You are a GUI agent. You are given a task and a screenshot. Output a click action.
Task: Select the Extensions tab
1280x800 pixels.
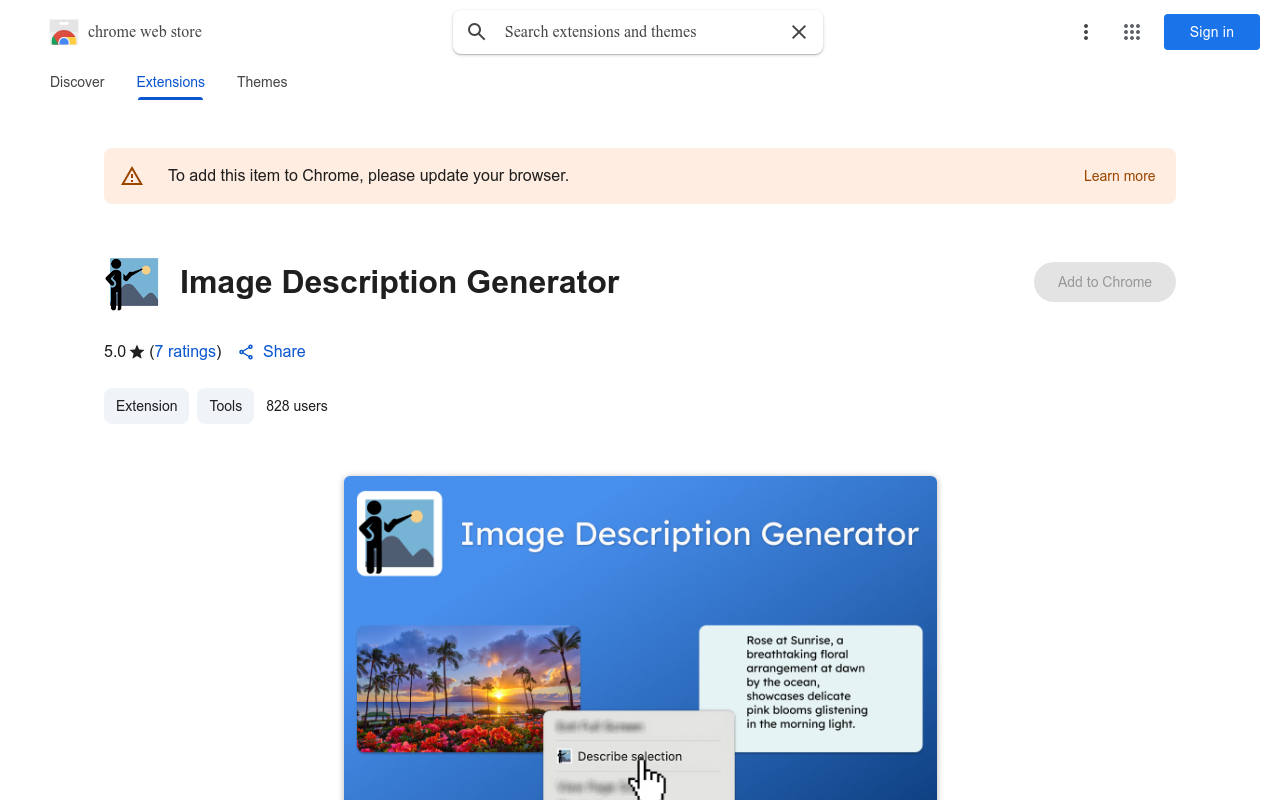[171, 82]
